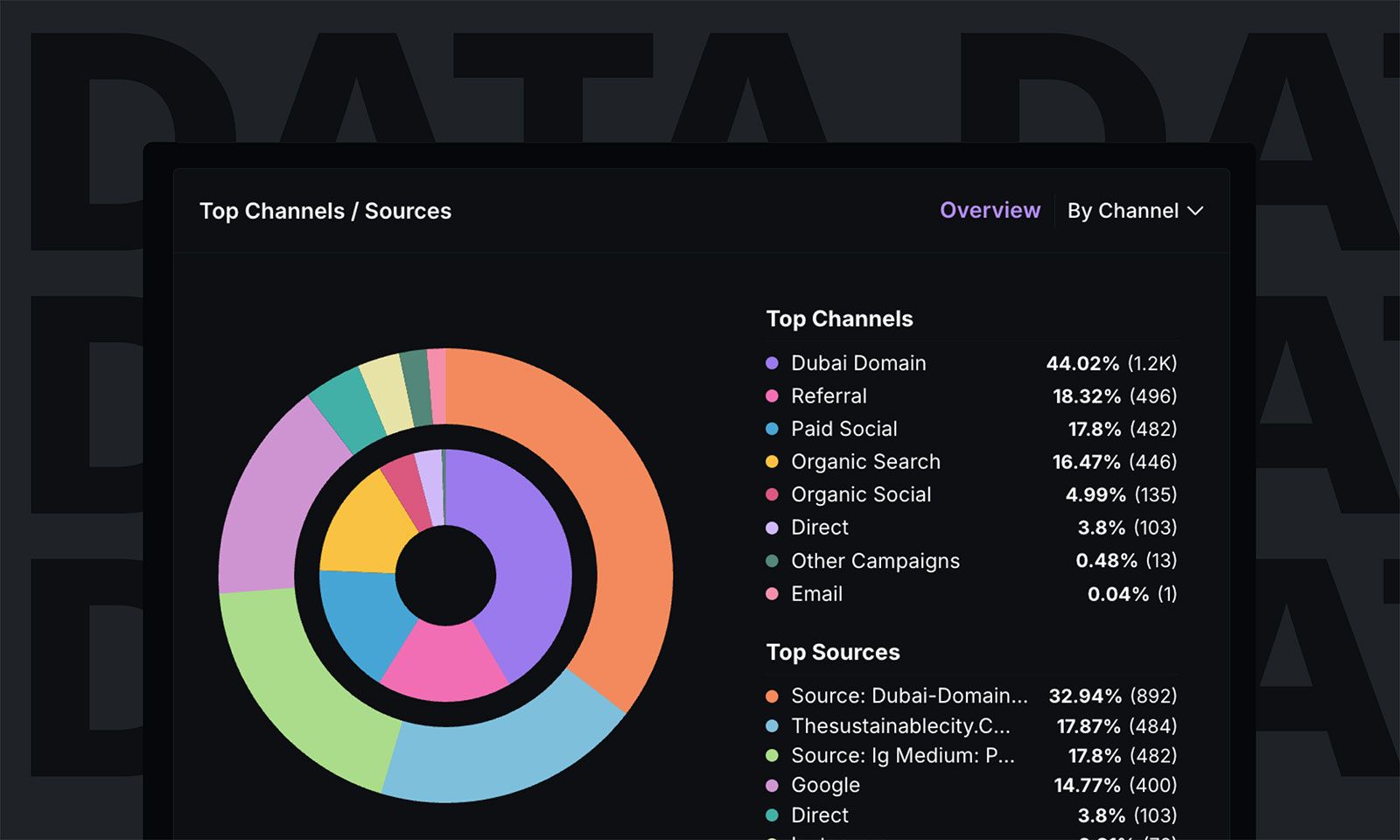Click the purple Dubai Domain legend dot

click(x=773, y=363)
